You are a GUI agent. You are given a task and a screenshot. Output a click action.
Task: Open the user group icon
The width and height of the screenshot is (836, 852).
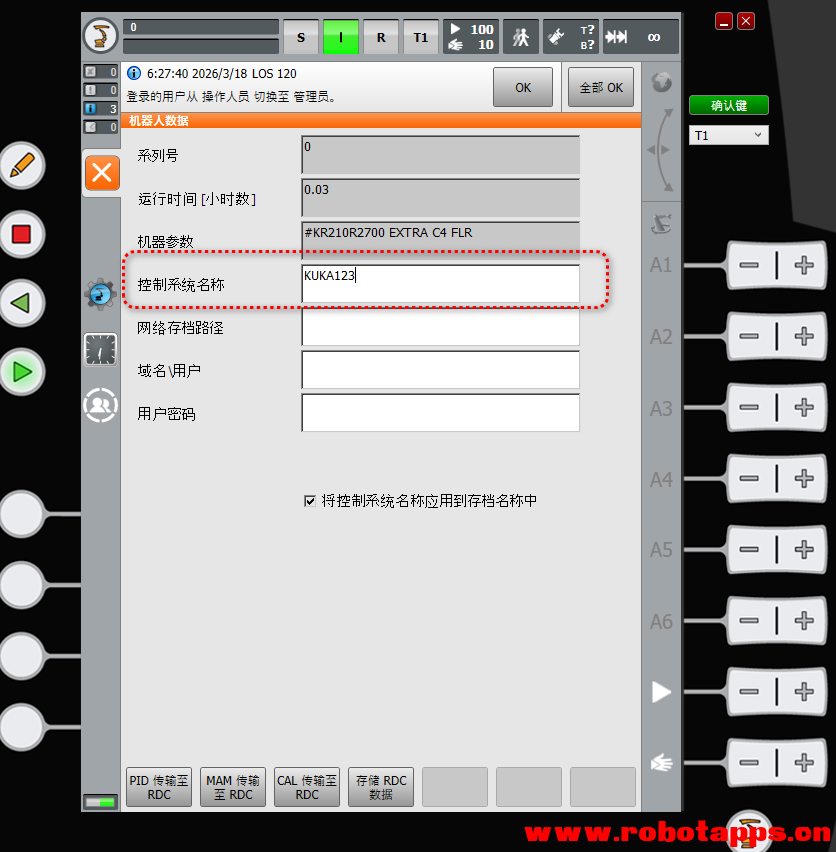[100, 405]
